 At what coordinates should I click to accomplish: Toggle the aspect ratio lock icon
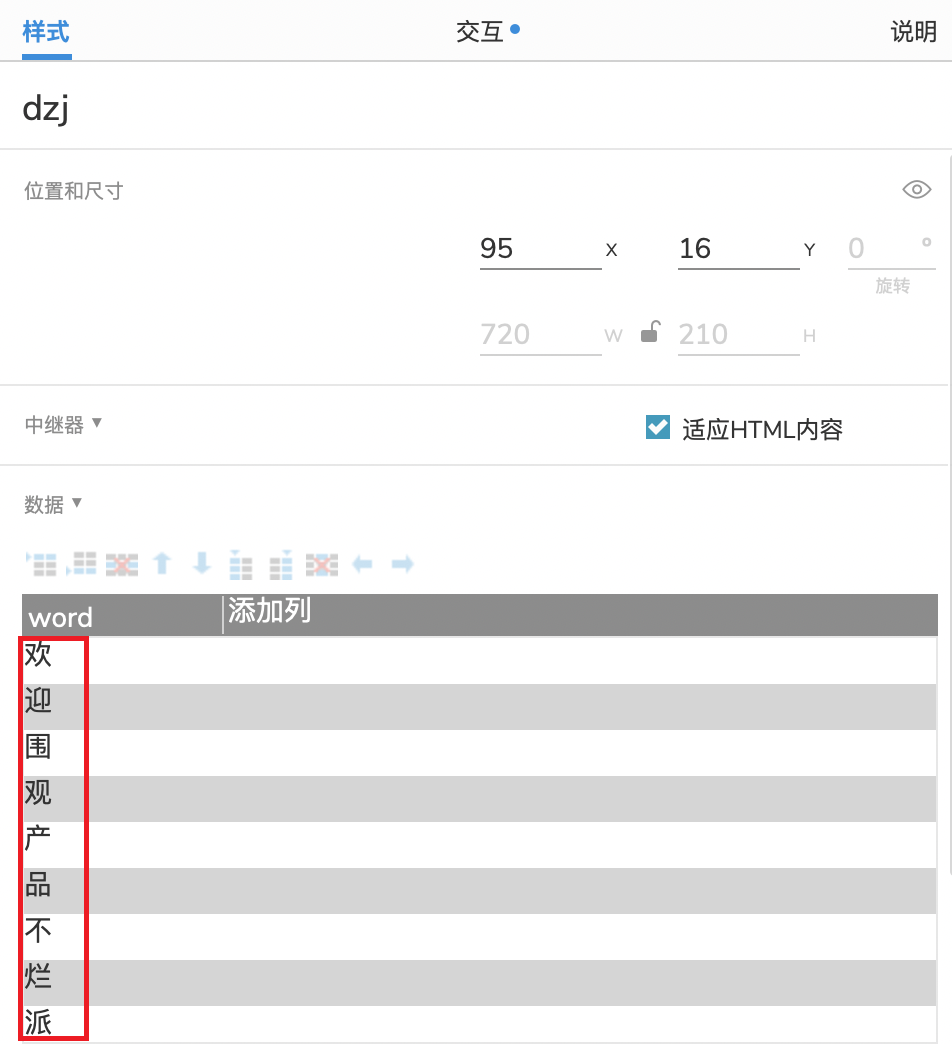coord(650,332)
